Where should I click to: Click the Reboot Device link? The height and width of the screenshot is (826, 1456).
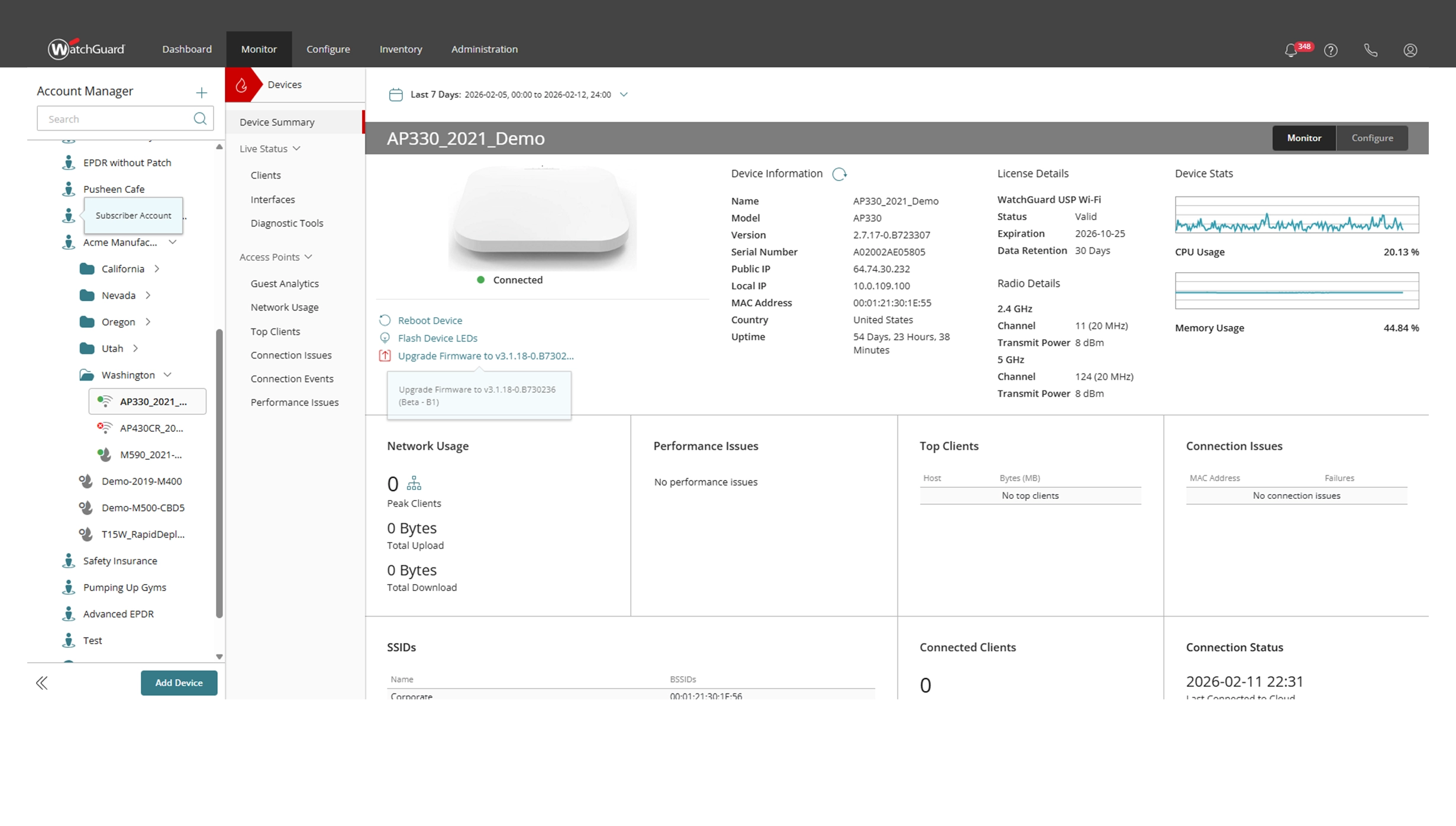[x=430, y=320]
